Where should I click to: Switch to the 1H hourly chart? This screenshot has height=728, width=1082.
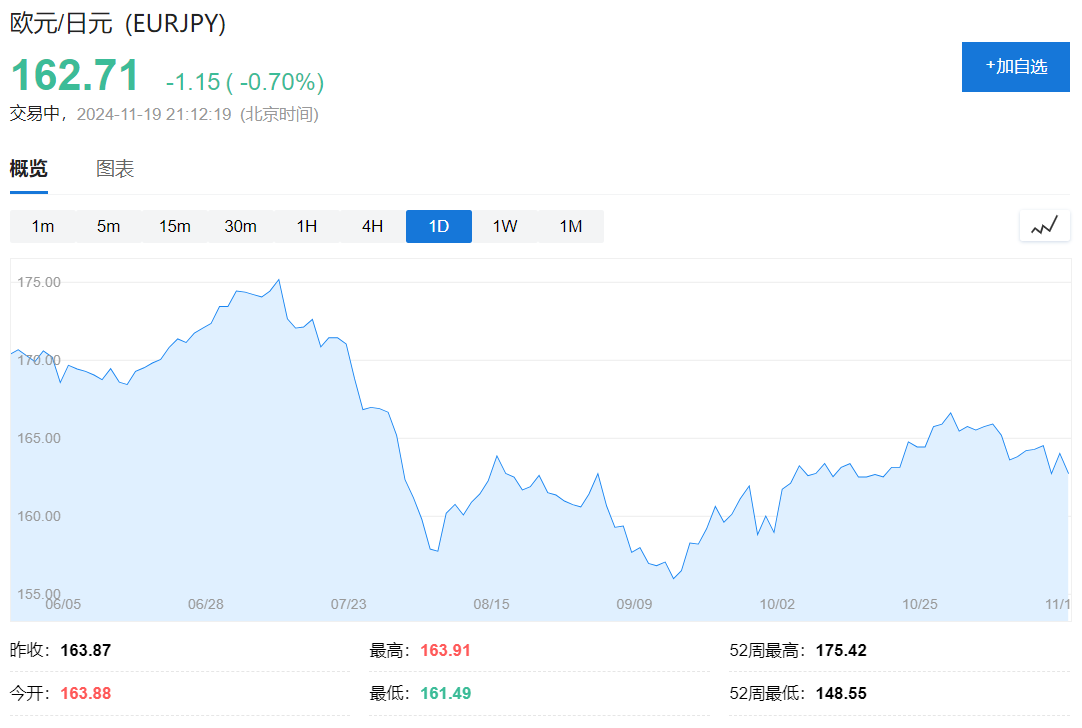tap(306, 226)
